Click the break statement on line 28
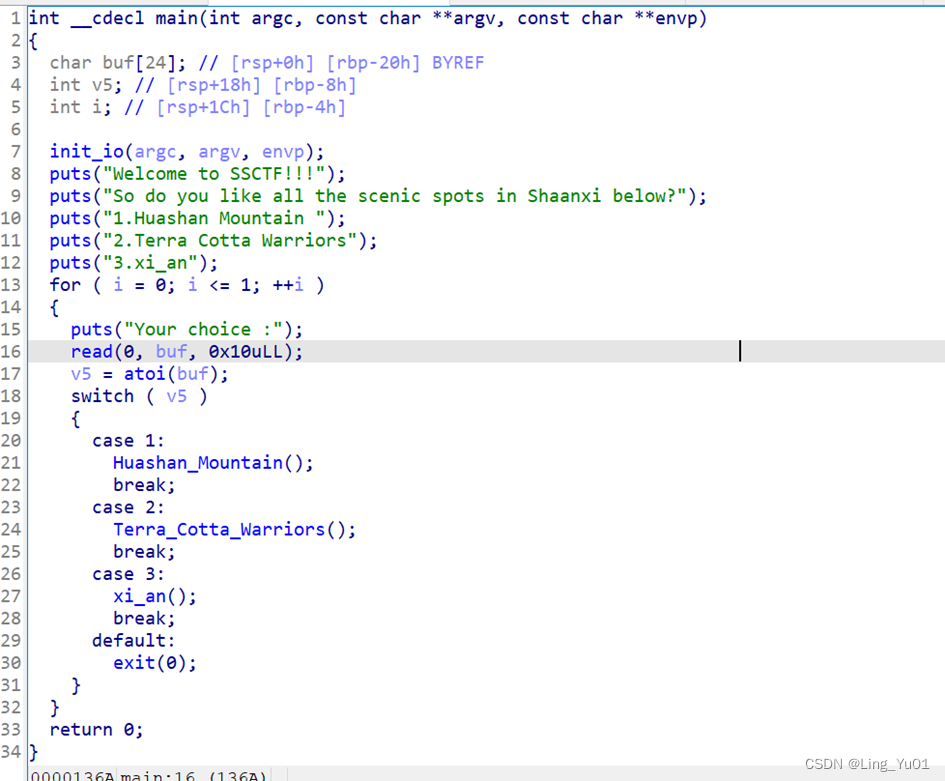Screen dimensions: 945x781 (x=144, y=619)
